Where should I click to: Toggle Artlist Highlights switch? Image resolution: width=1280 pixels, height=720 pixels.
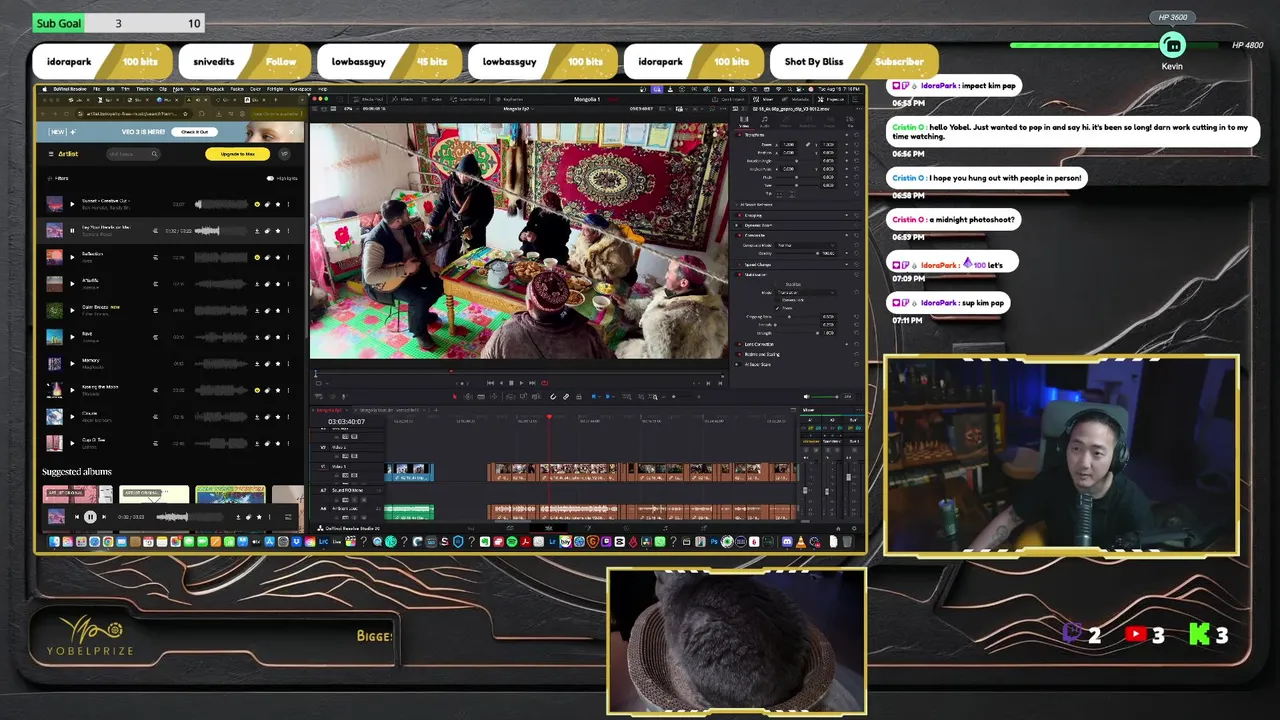270,178
